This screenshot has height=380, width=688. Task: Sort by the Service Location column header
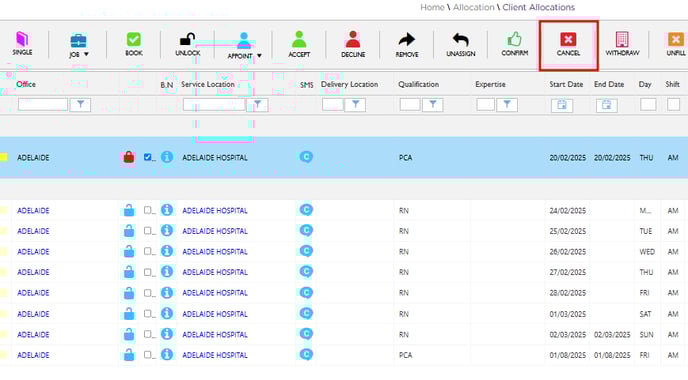coord(208,84)
